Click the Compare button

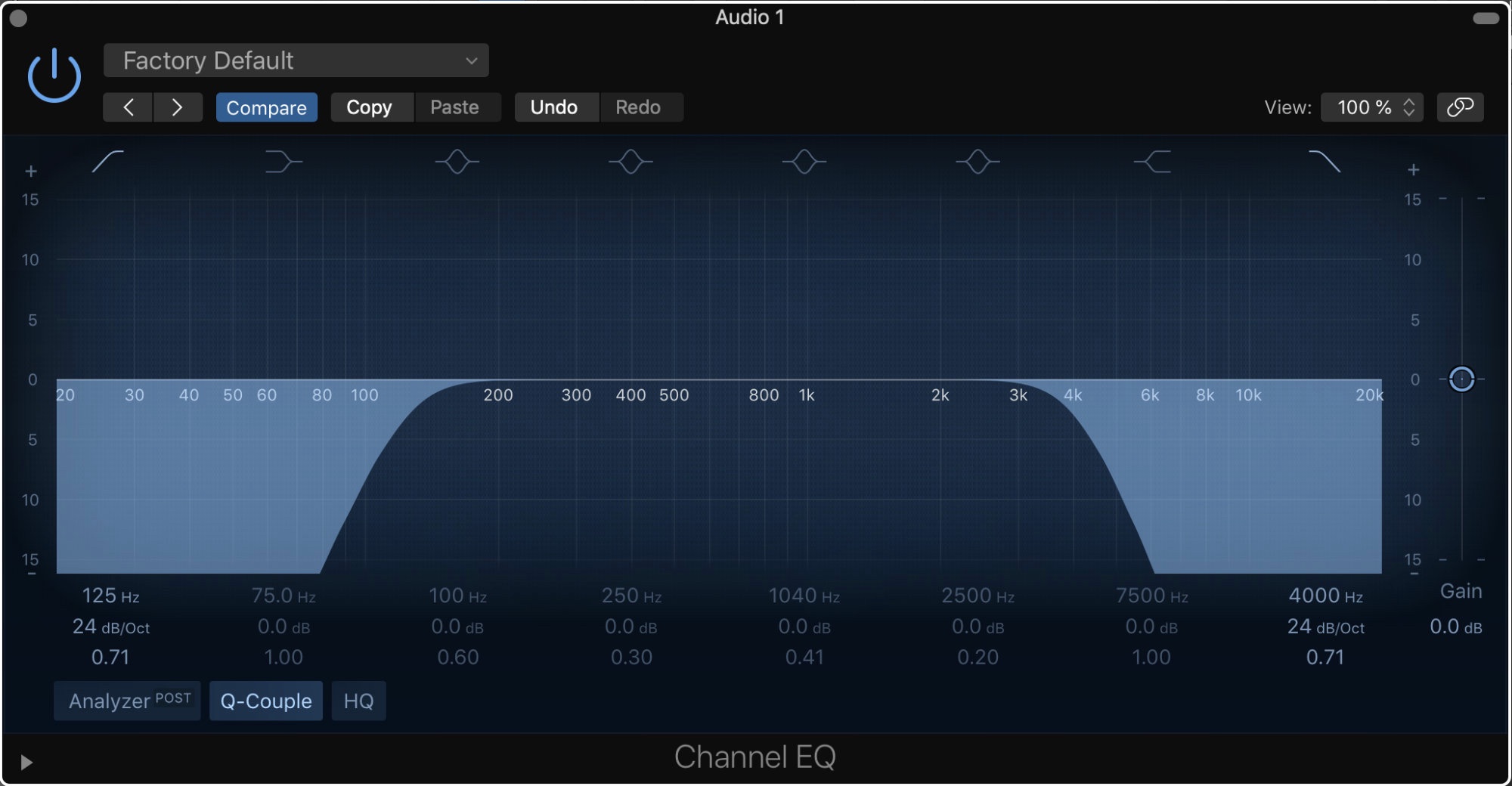tap(266, 107)
